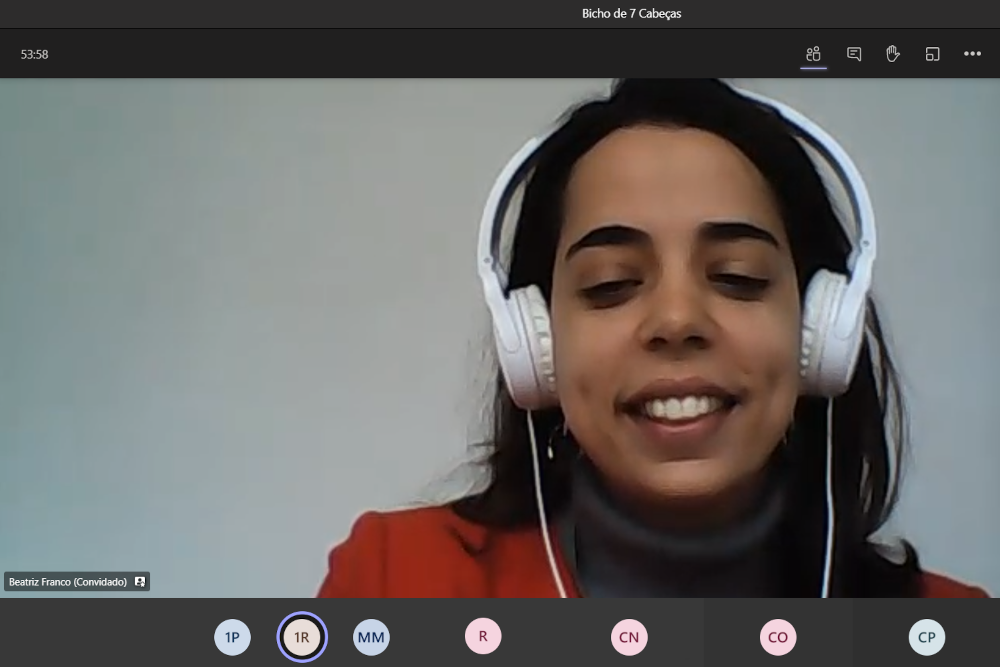Click the highlighted 1R speaker avatar
Image resolution: width=1000 pixels, height=667 pixels.
[x=302, y=637]
